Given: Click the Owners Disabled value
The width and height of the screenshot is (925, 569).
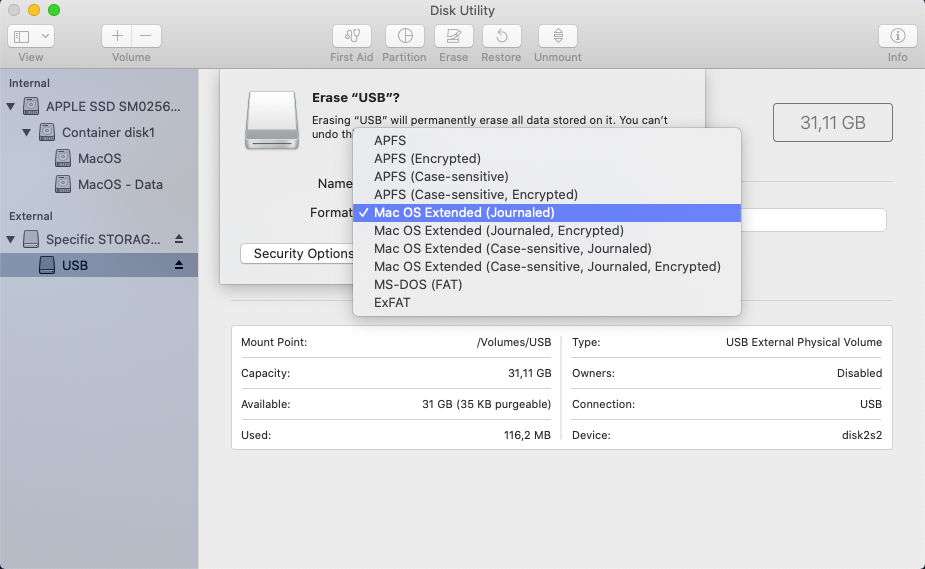Looking at the screenshot, I should click(859, 373).
